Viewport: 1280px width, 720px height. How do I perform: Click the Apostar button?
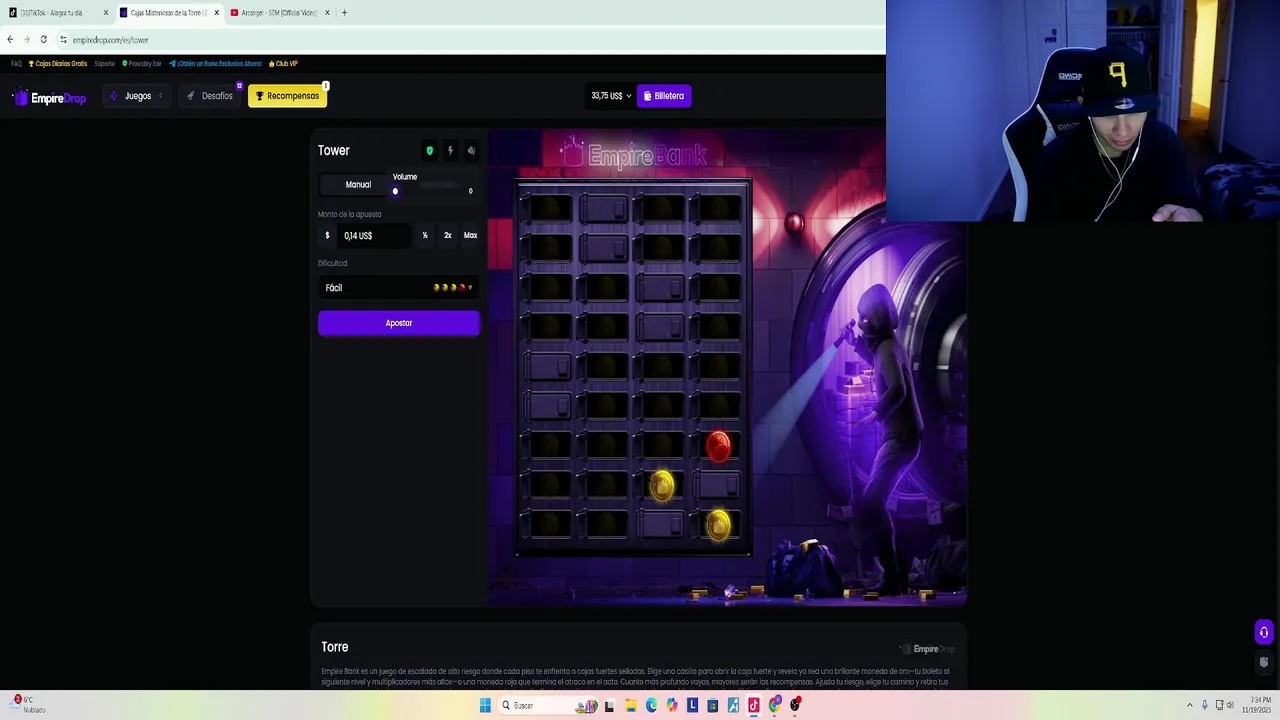[x=399, y=323]
